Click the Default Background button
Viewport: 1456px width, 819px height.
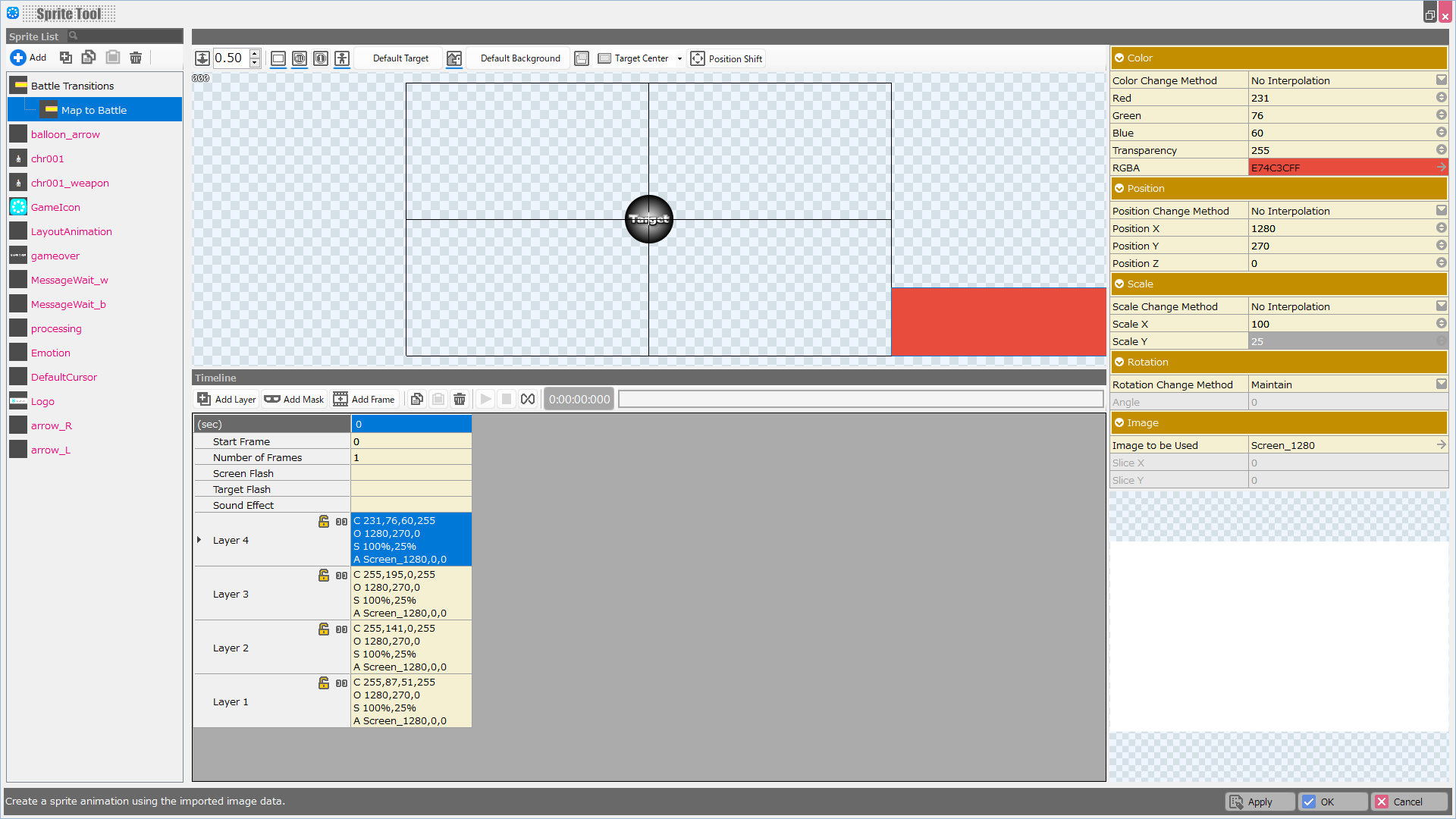click(520, 58)
